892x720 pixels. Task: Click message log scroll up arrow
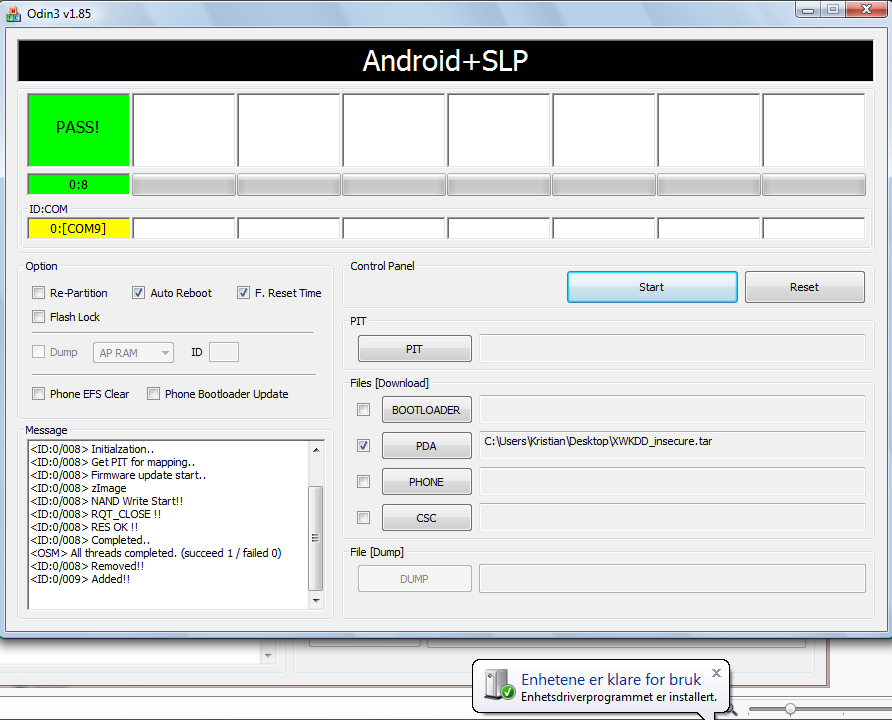[316, 450]
